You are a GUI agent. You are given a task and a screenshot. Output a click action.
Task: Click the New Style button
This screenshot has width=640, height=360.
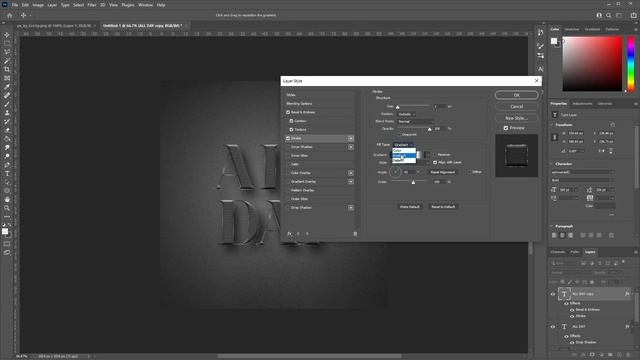[x=516, y=118]
